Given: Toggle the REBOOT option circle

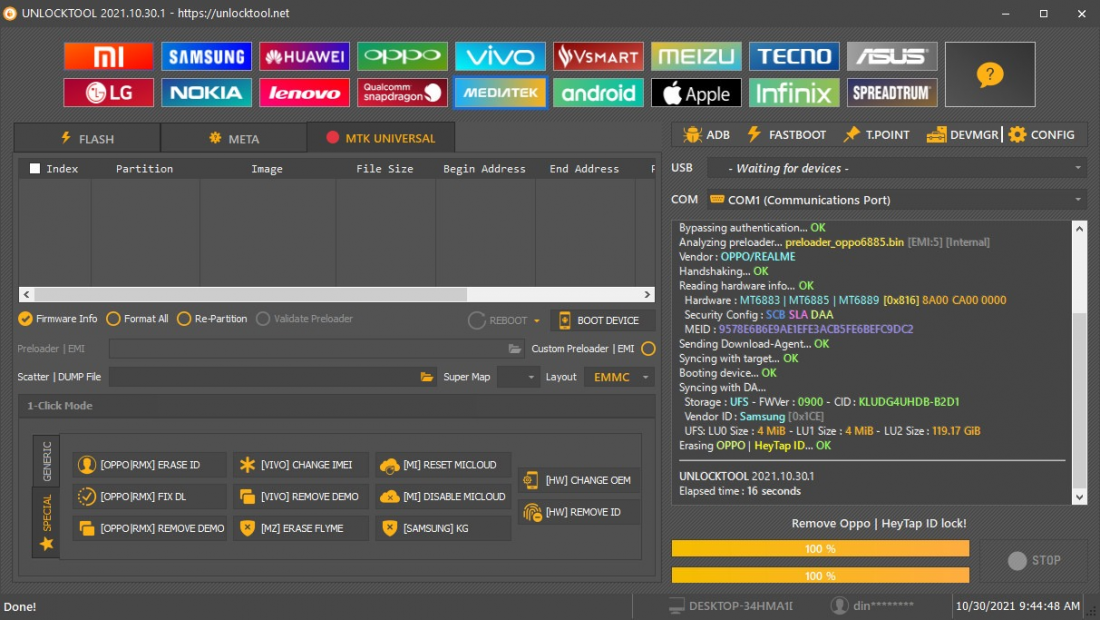Looking at the screenshot, I should [476, 321].
